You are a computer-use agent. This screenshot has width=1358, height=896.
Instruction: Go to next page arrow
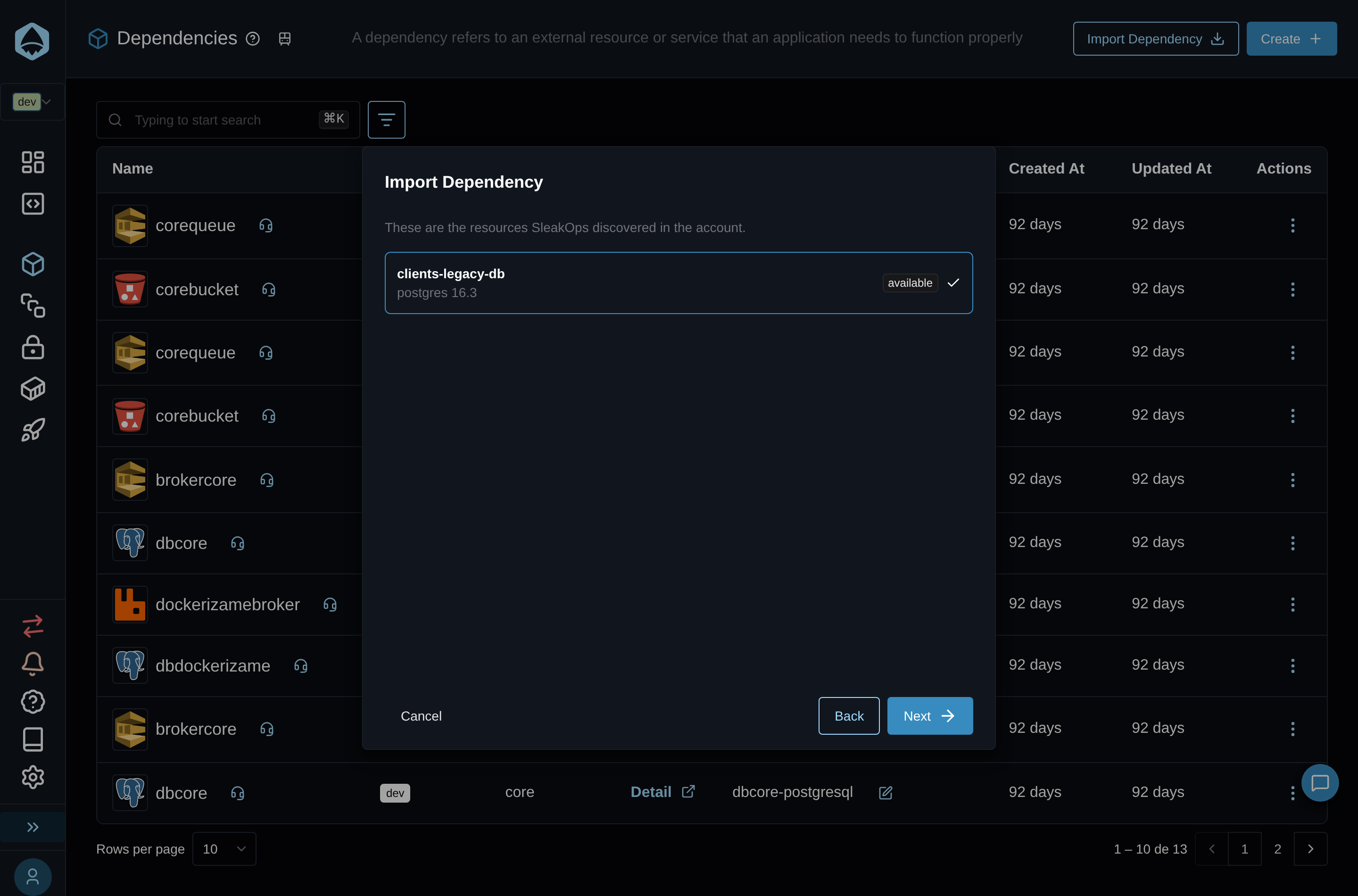[1310, 848]
